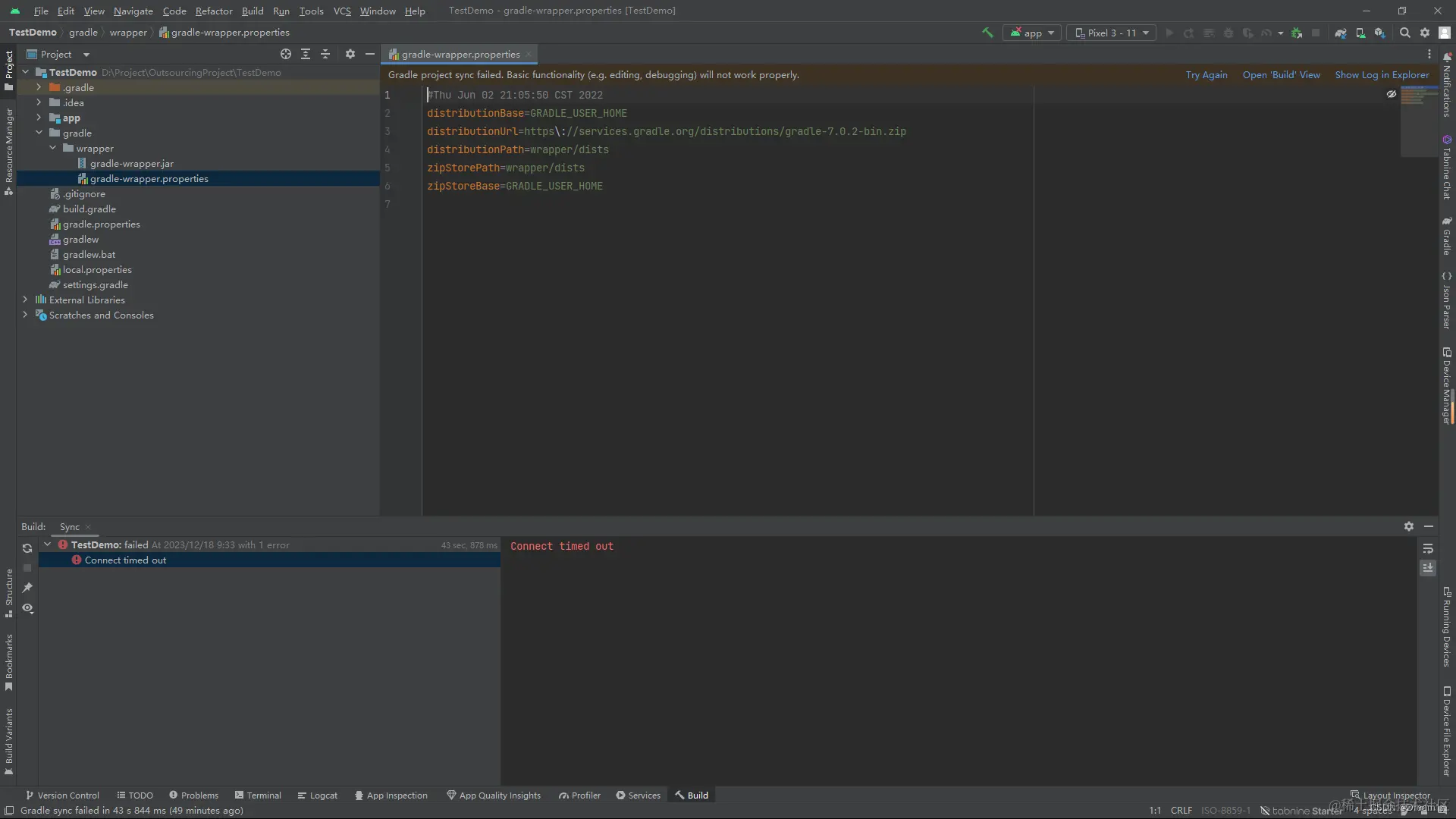1456x819 pixels.
Task: Open the Device File Explorer side panel
Action: (x=1447, y=732)
